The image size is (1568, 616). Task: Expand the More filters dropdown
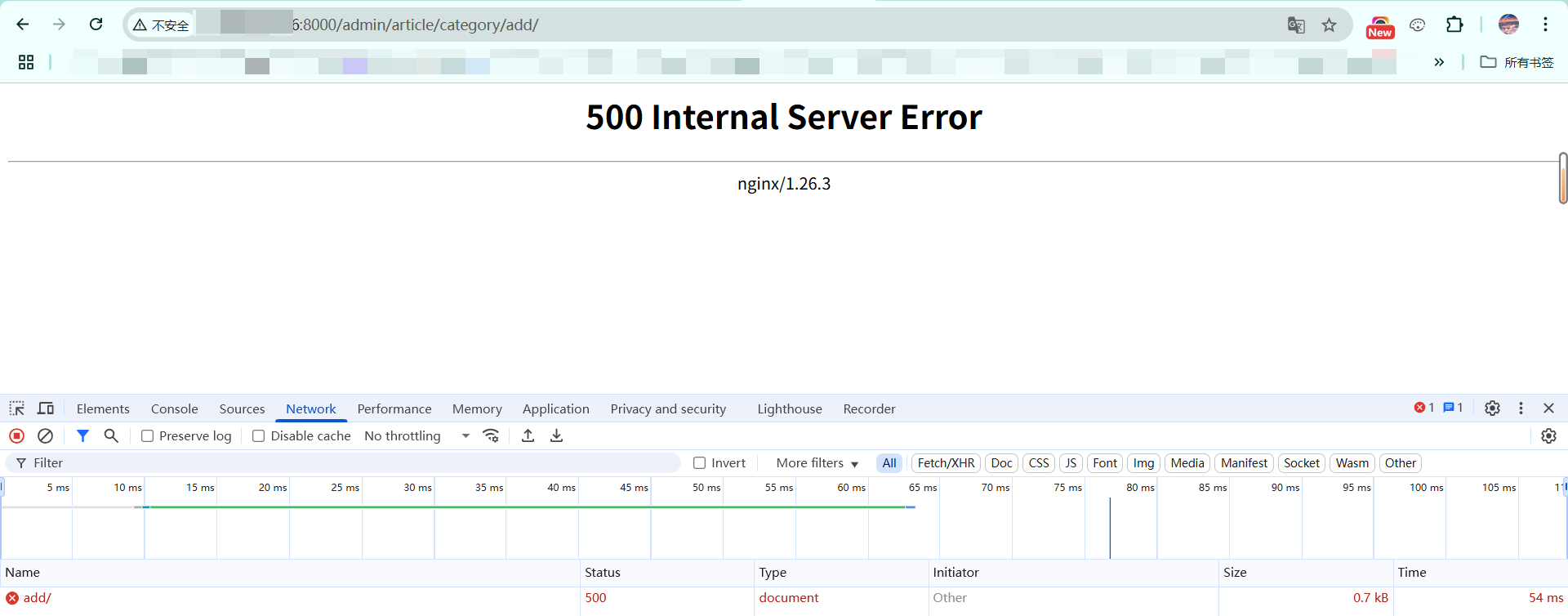coord(817,463)
